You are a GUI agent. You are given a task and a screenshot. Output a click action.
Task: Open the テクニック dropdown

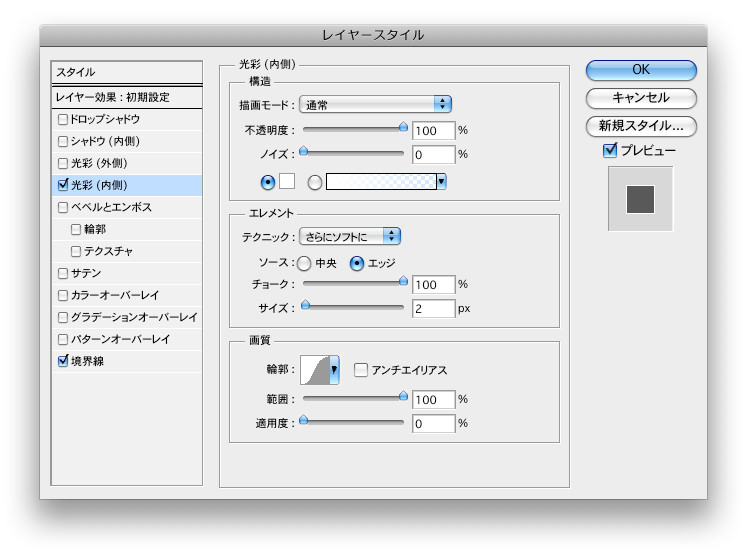click(350, 236)
